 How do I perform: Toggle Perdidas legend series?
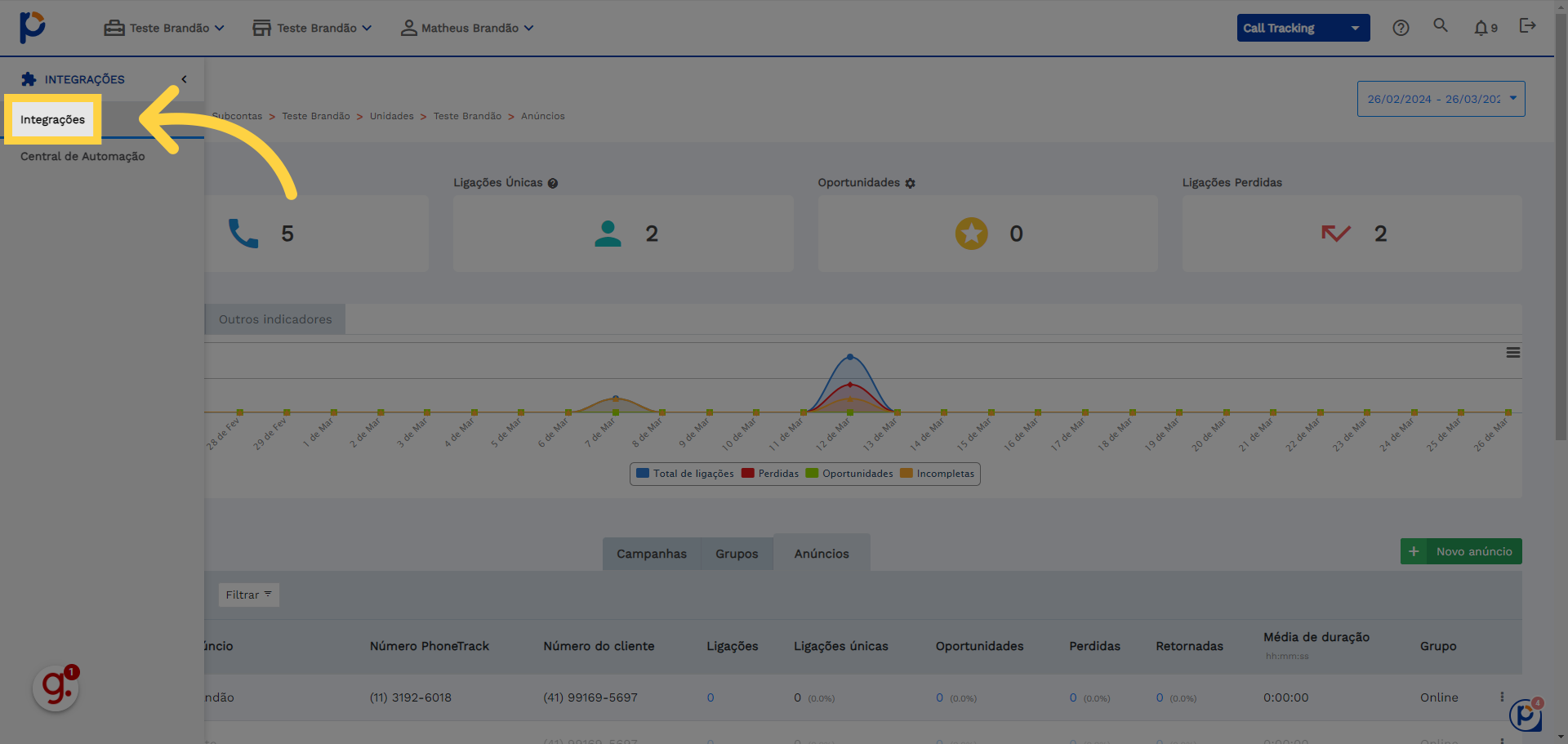coord(770,474)
